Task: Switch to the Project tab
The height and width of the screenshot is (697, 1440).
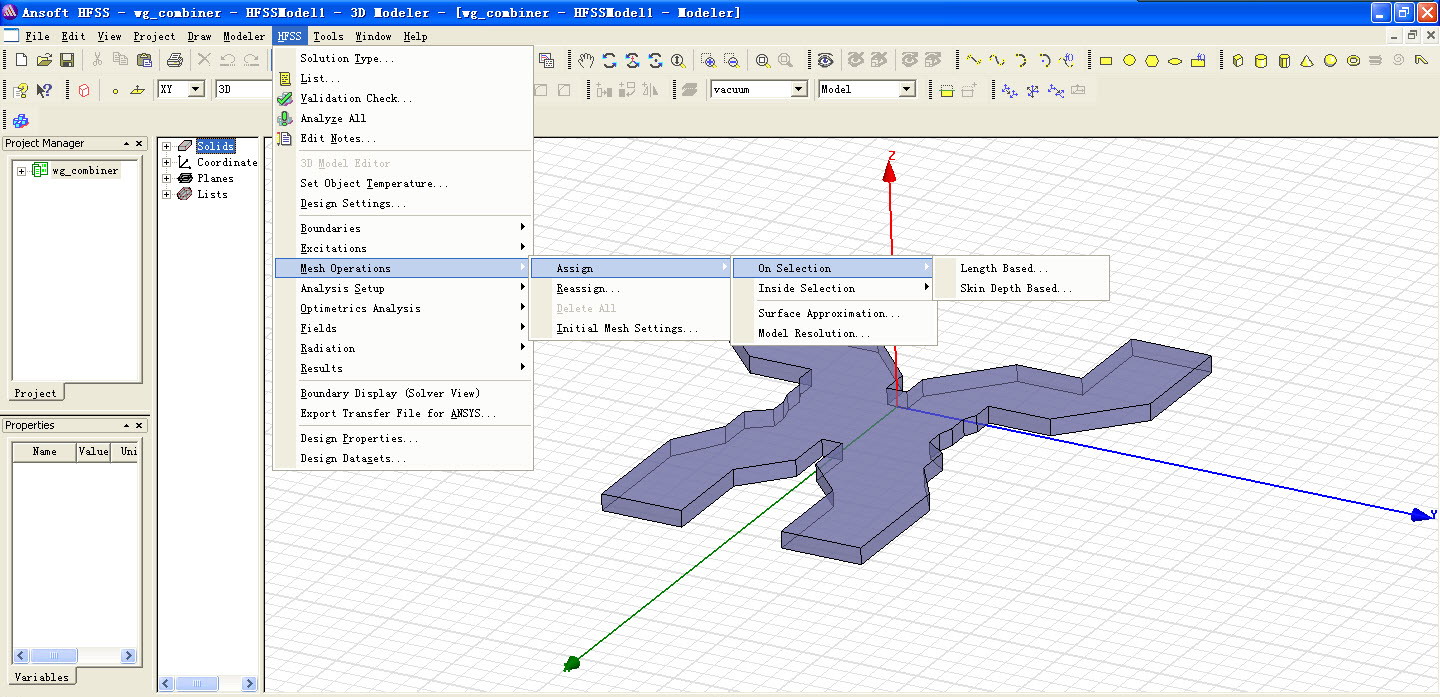Action: click(36, 393)
